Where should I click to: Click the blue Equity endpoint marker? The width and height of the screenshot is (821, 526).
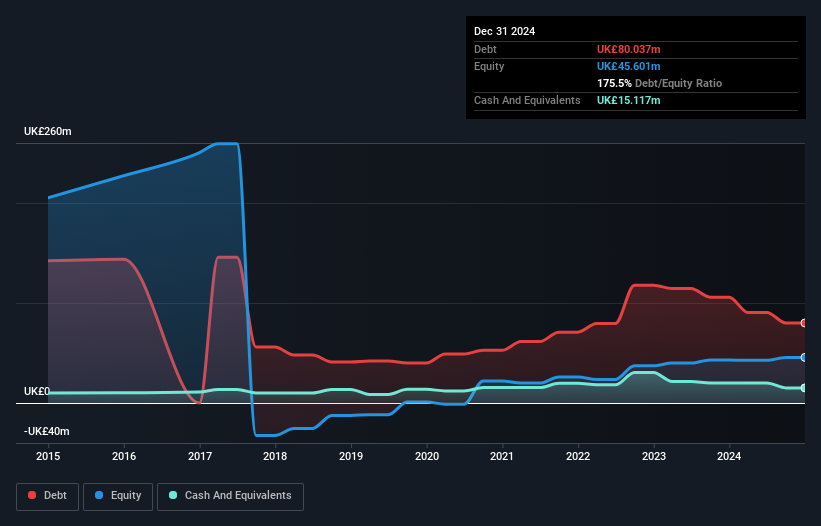804,357
